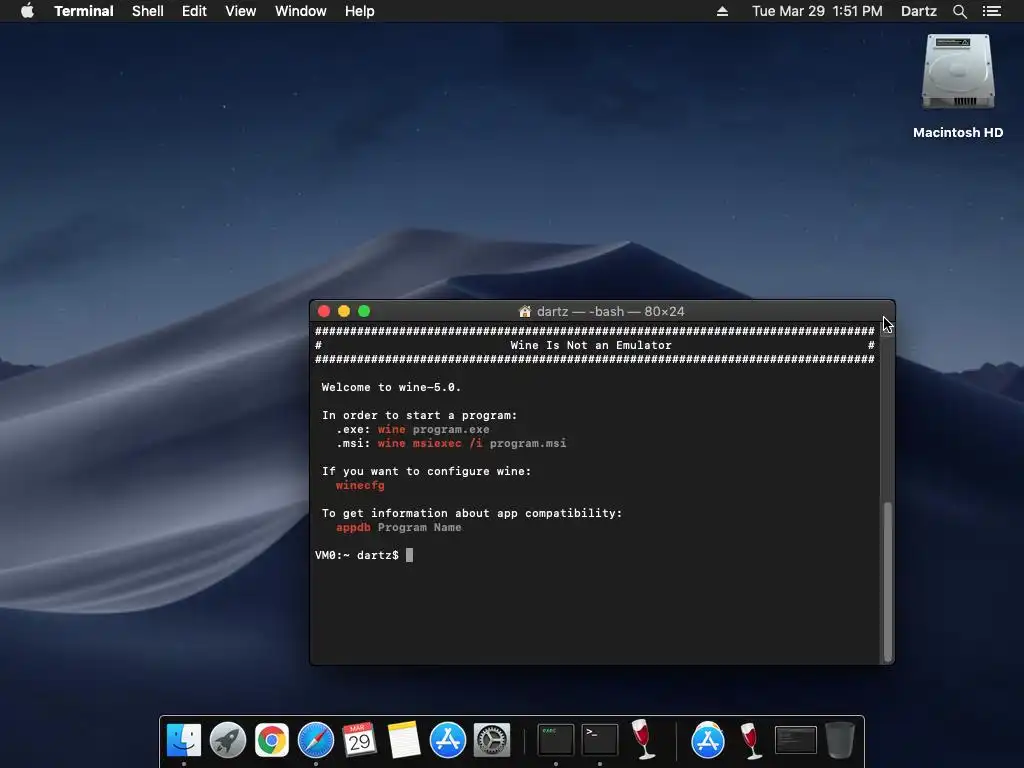
Task: Click 'Welcome to wine-5.0.' line
Action: pyautogui.click(x=391, y=387)
